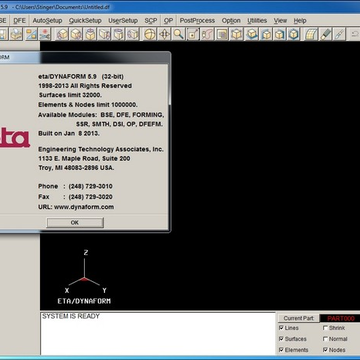The image size is (360, 360).
Task: Open the Option menu
Action: pyautogui.click(x=231, y=21)
